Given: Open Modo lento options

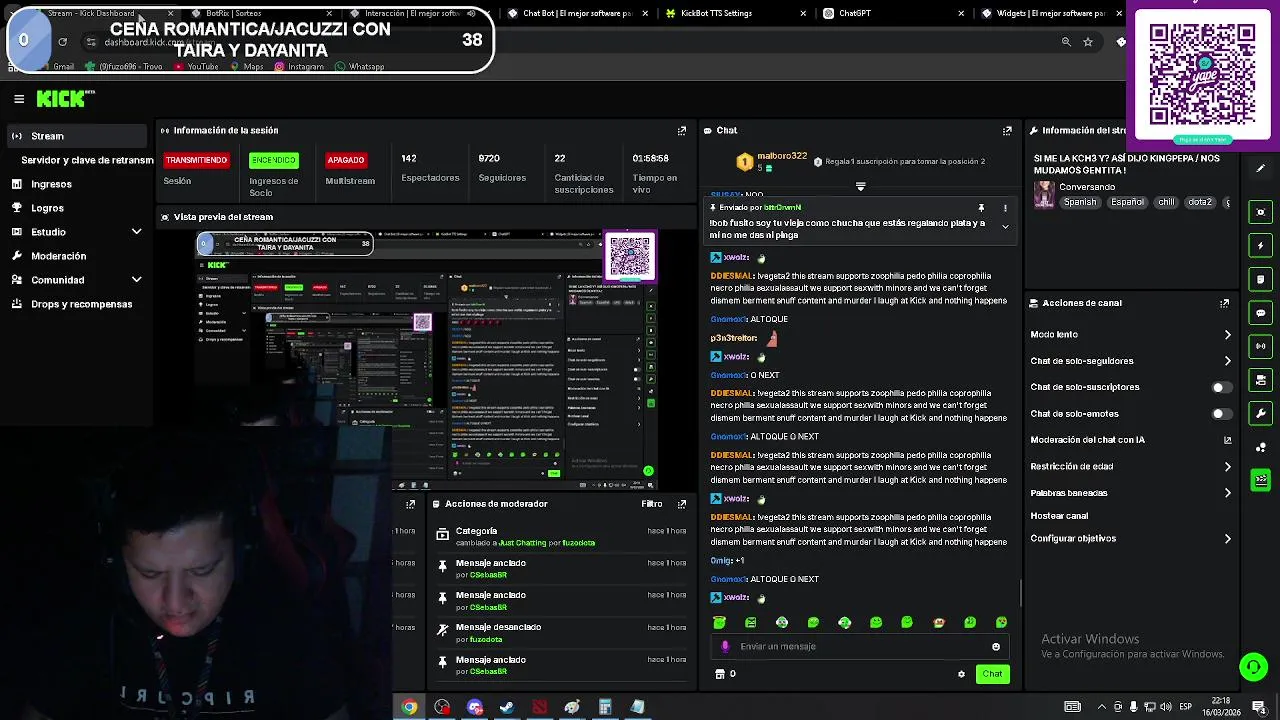Looking at the screenshot, I should 1130,335.
